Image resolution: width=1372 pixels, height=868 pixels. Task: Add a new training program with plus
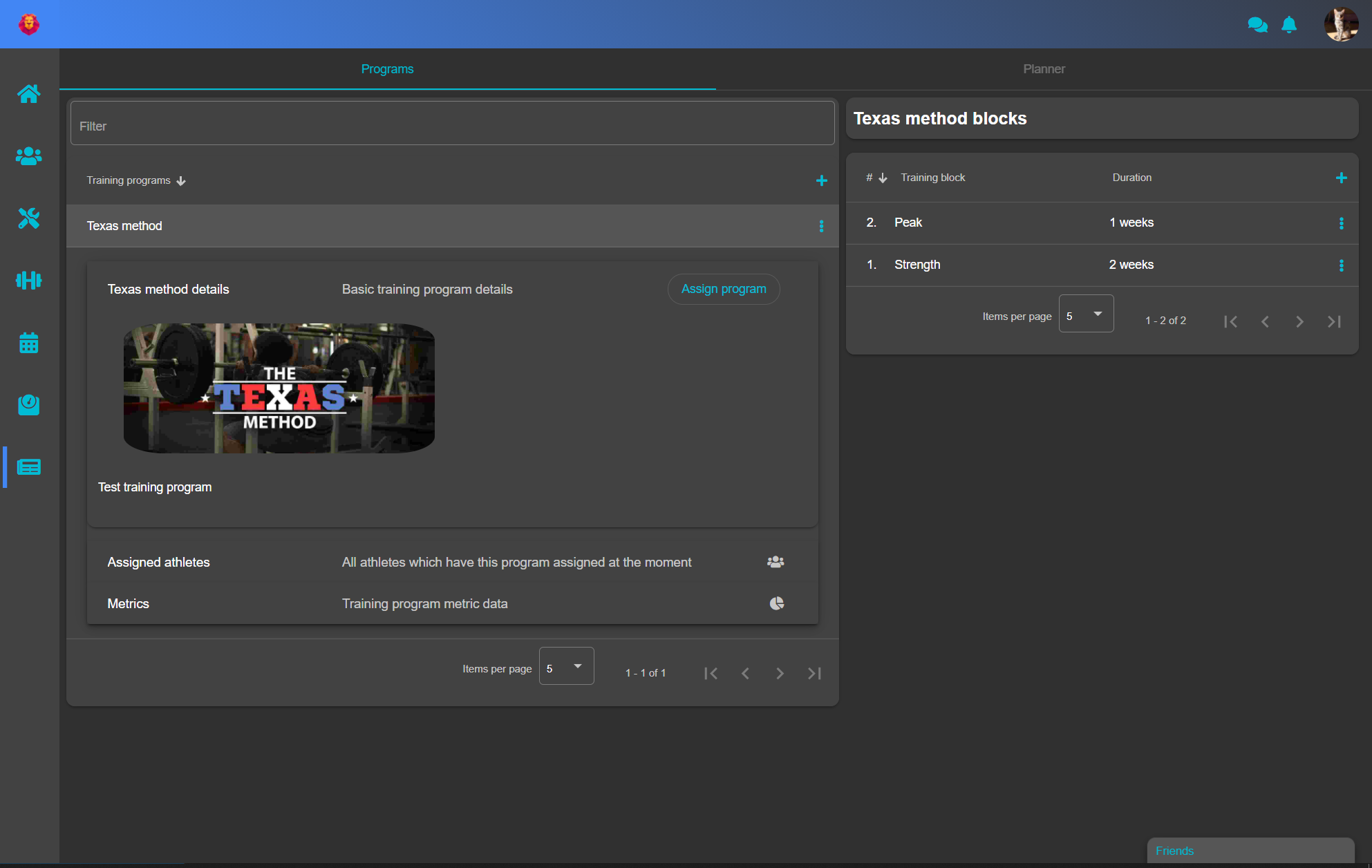coord(821,180)
